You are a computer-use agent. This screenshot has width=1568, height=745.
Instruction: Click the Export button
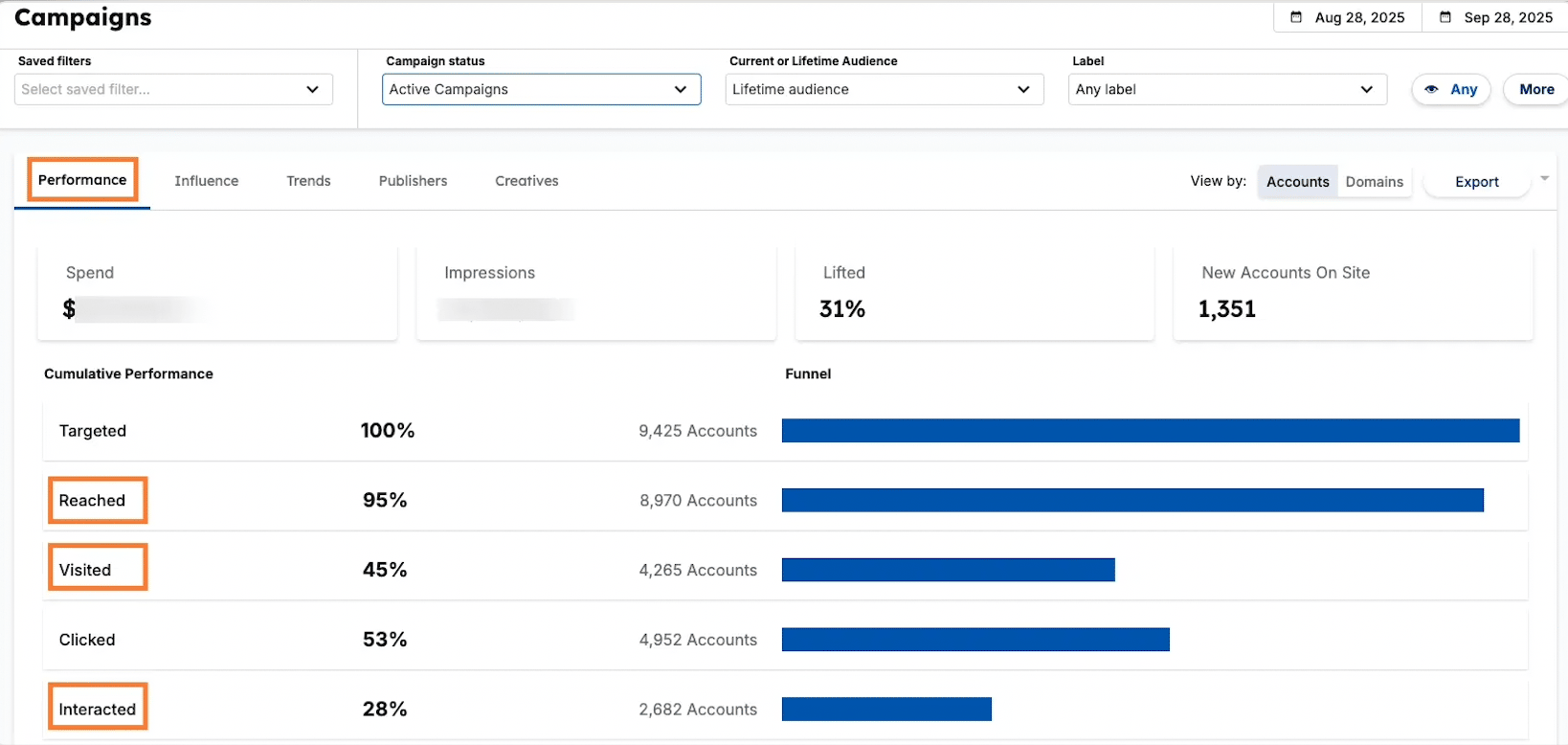click(1476, 182)
